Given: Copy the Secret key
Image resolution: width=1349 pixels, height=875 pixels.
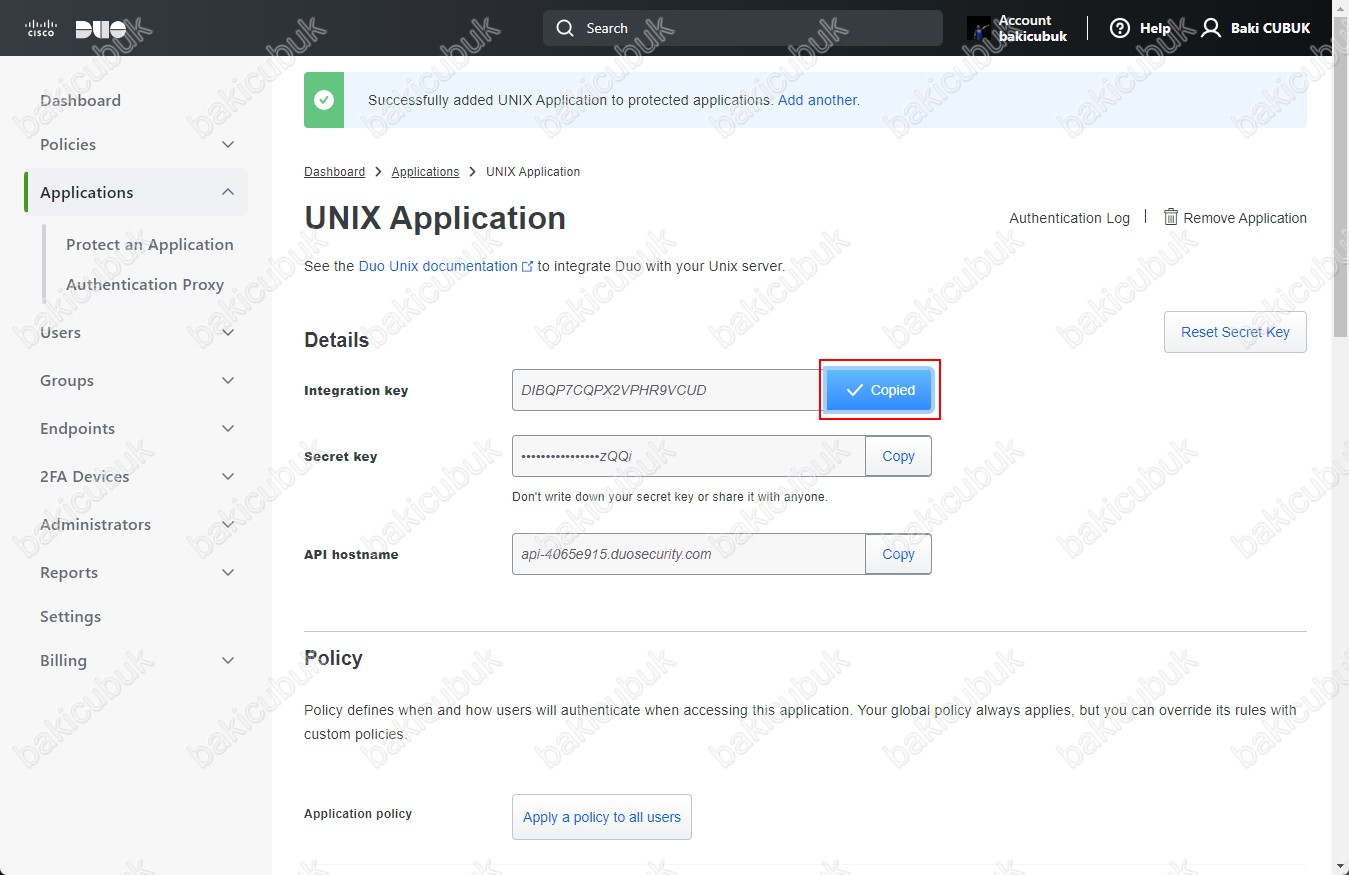Looking at the screenshot, I should tap(898, 456).
